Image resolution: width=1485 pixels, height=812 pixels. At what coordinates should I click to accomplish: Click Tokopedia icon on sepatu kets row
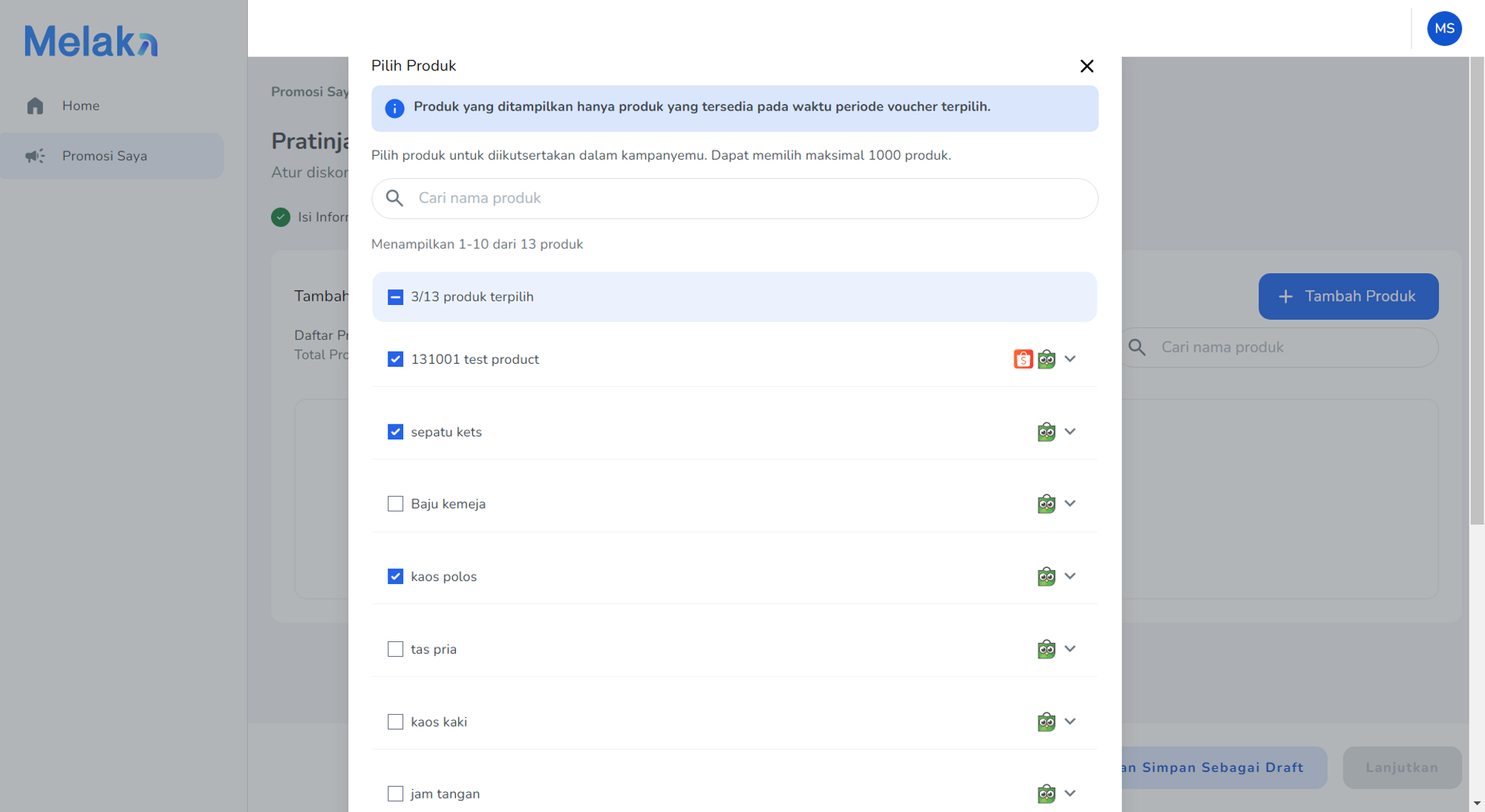tap(1046, 432)
